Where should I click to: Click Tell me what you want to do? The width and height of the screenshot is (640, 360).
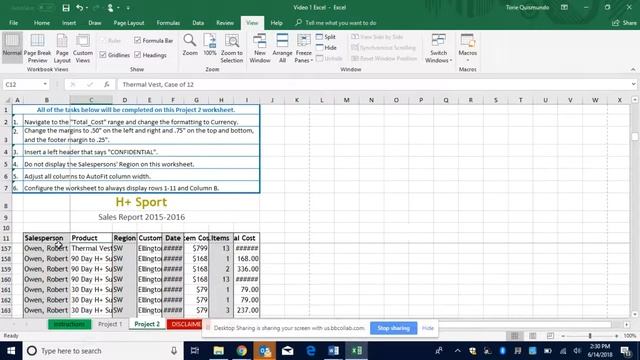340,23
